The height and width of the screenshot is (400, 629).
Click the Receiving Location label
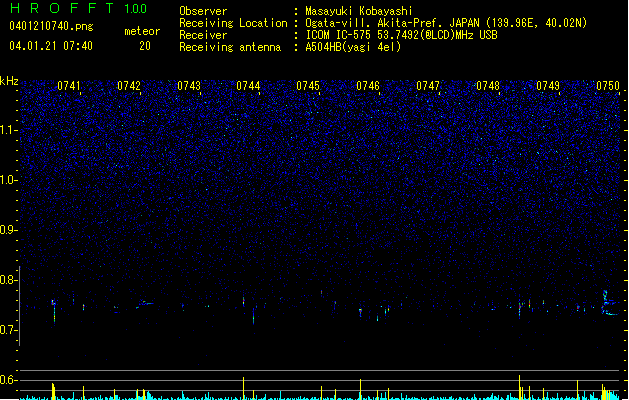pyautogui.click(x=233, y=23)
